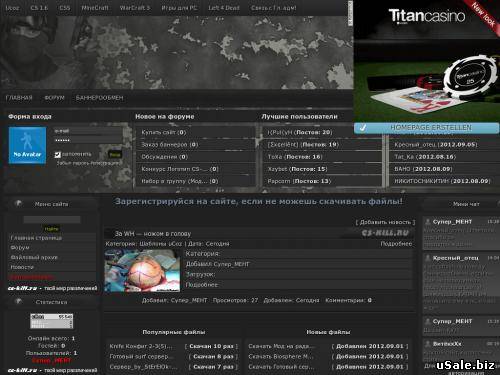Click the site search input field
500x375 pixels.
52,219
